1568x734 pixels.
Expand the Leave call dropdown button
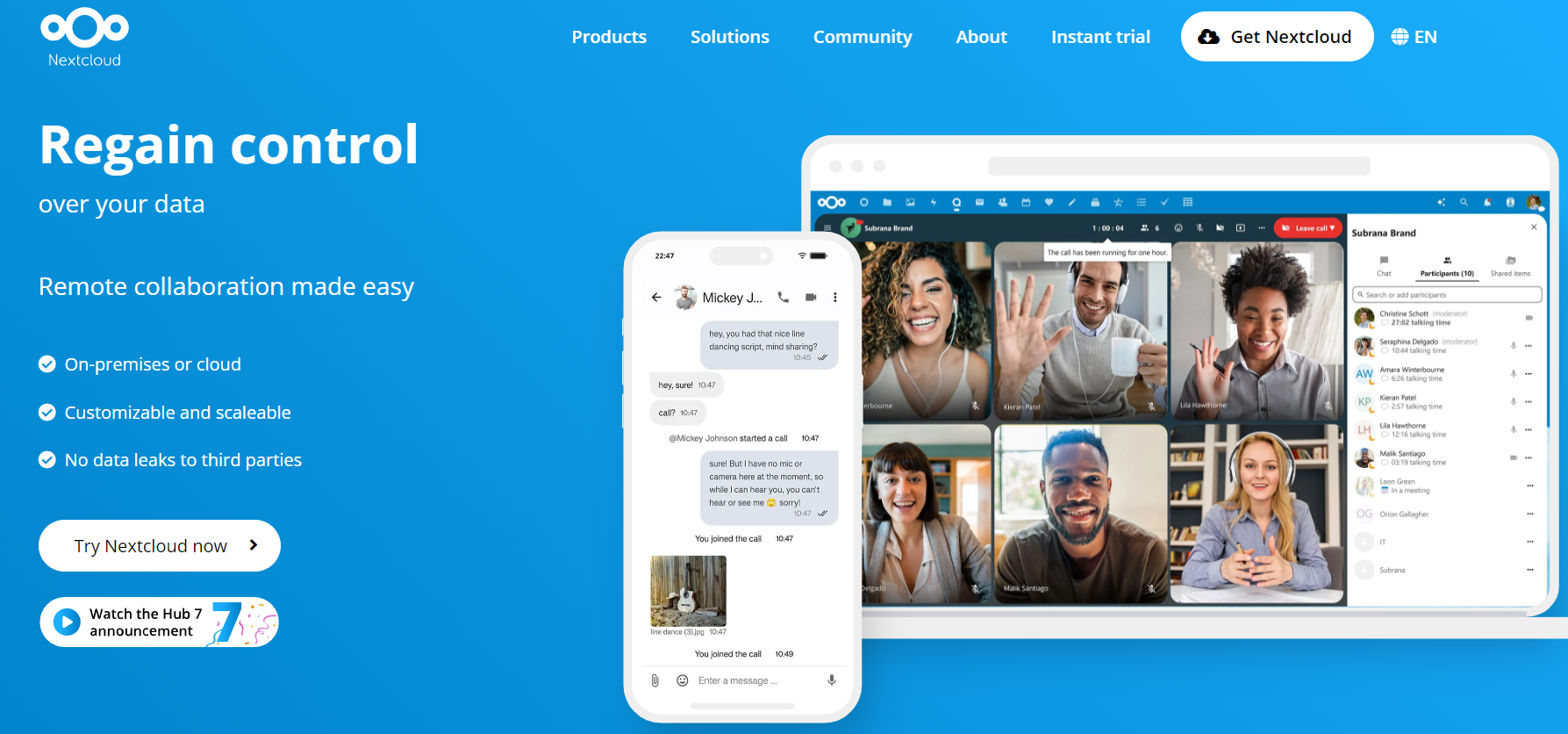coord(1307,228)
